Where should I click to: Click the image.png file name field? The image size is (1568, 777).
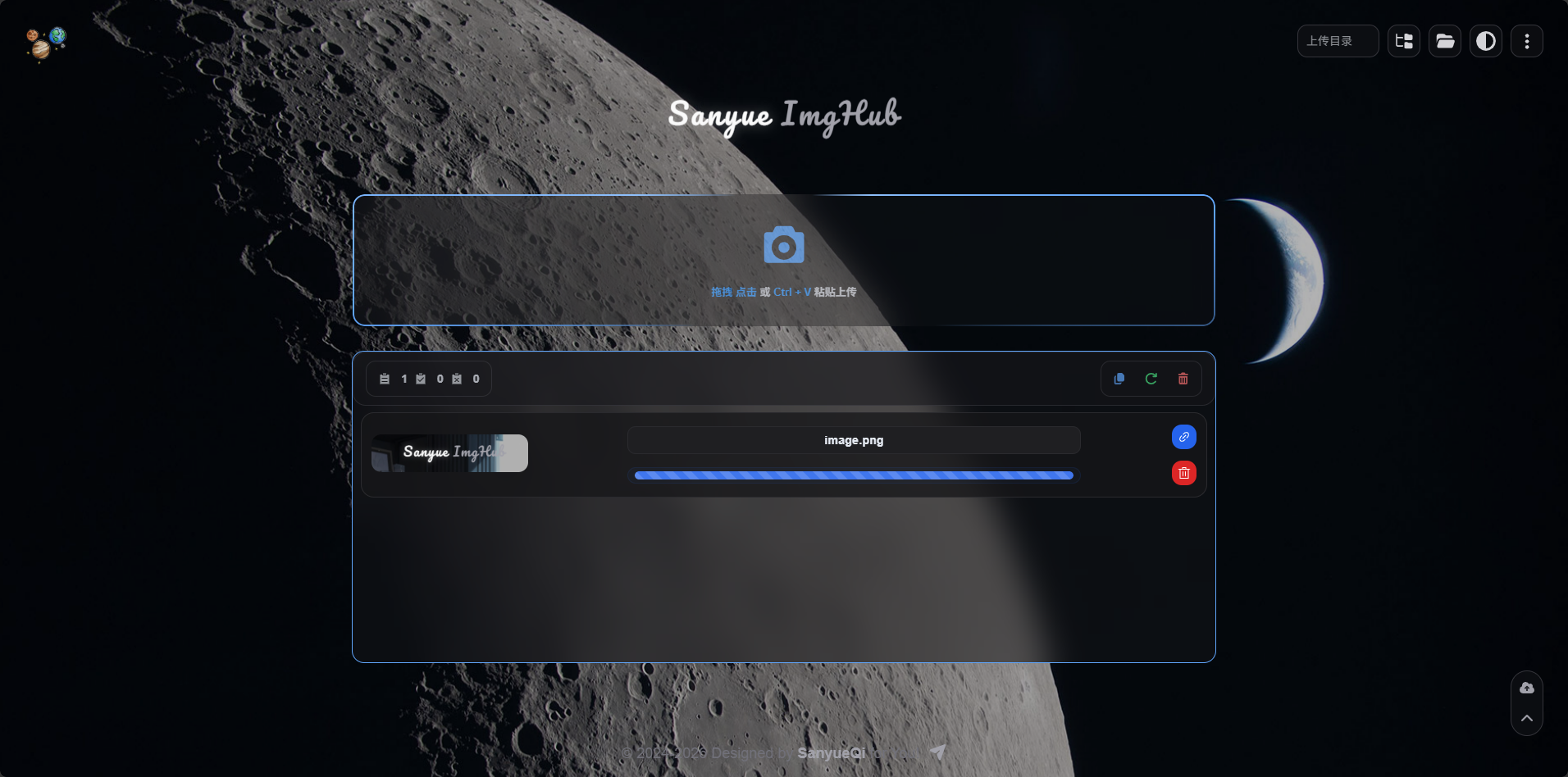click(854, 440)
